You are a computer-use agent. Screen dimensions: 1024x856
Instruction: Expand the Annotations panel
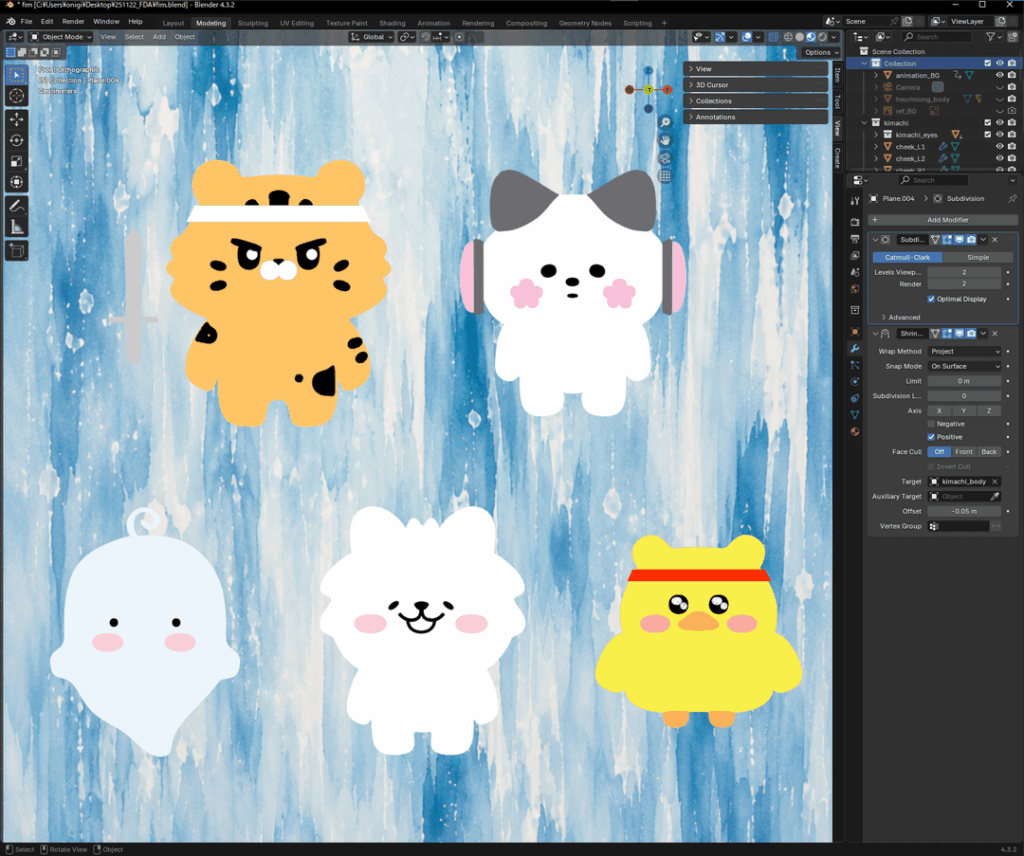(756, 118)
